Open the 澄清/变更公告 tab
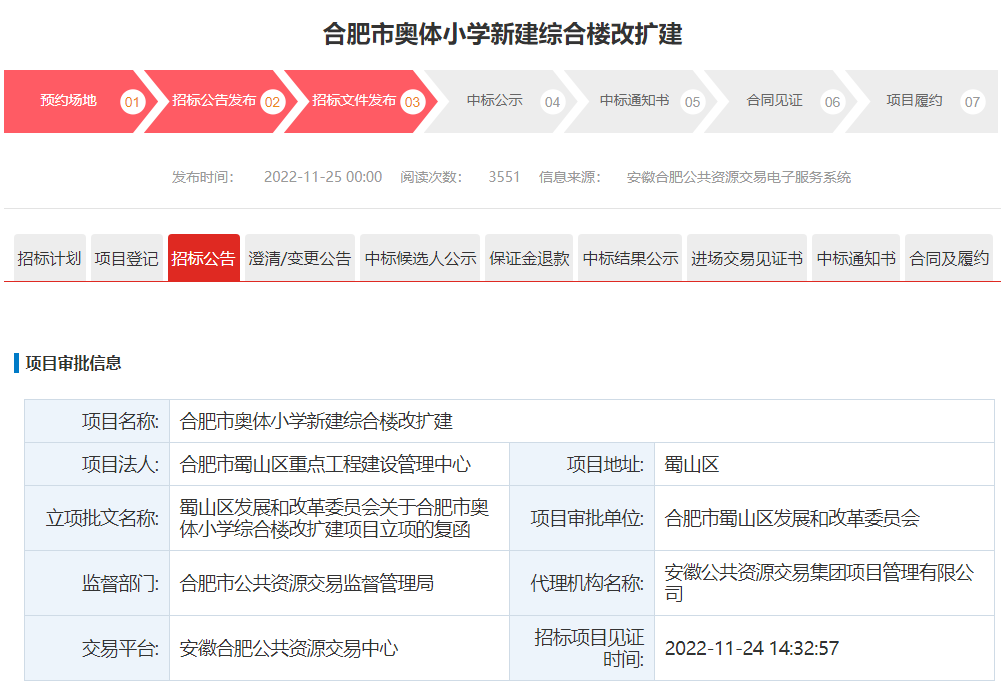The width and height of the screenshot is (1001, 697). click(300, 258)
